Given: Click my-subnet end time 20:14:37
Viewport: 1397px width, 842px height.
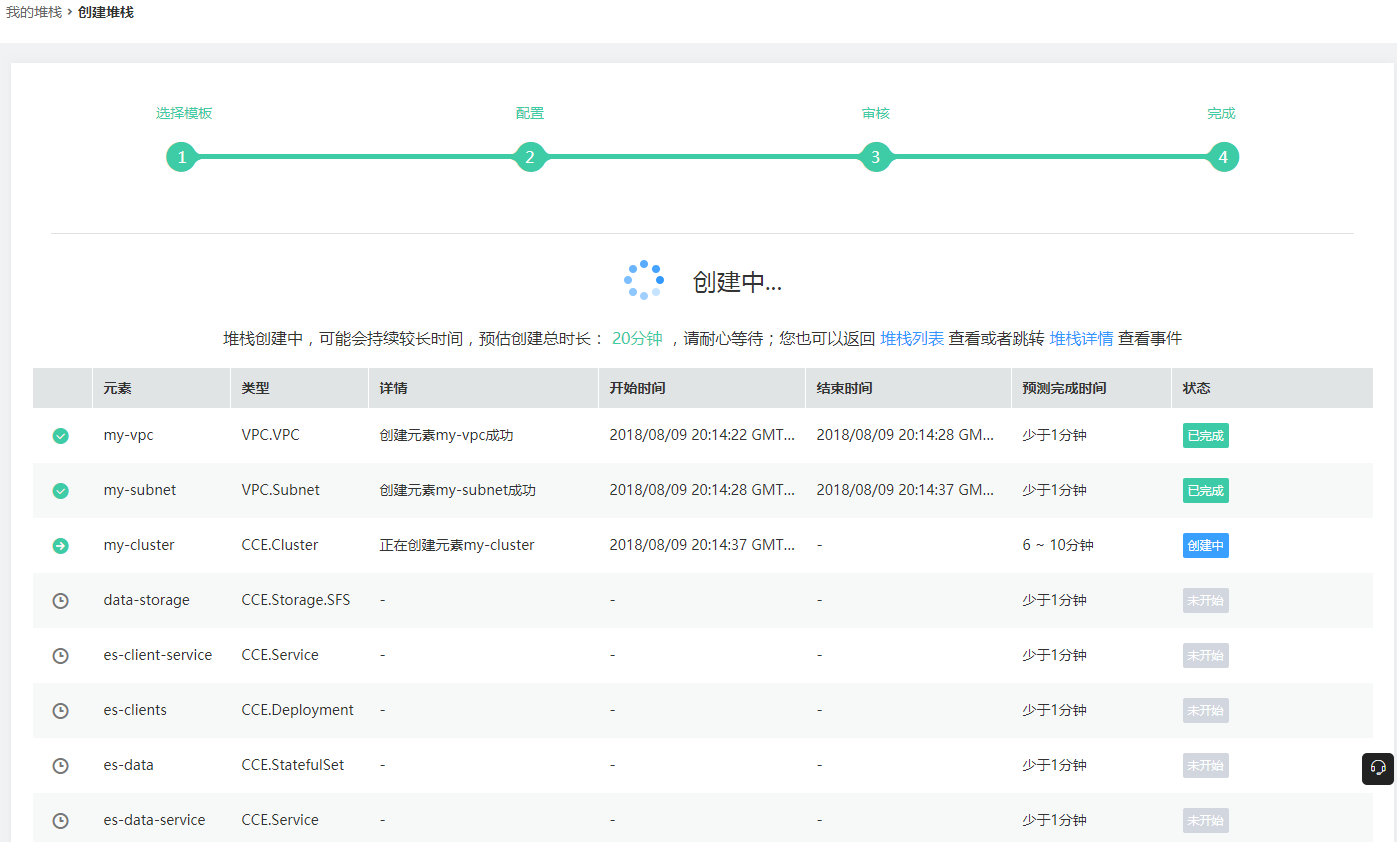Looking at the screenshot, I should point(905,491).
